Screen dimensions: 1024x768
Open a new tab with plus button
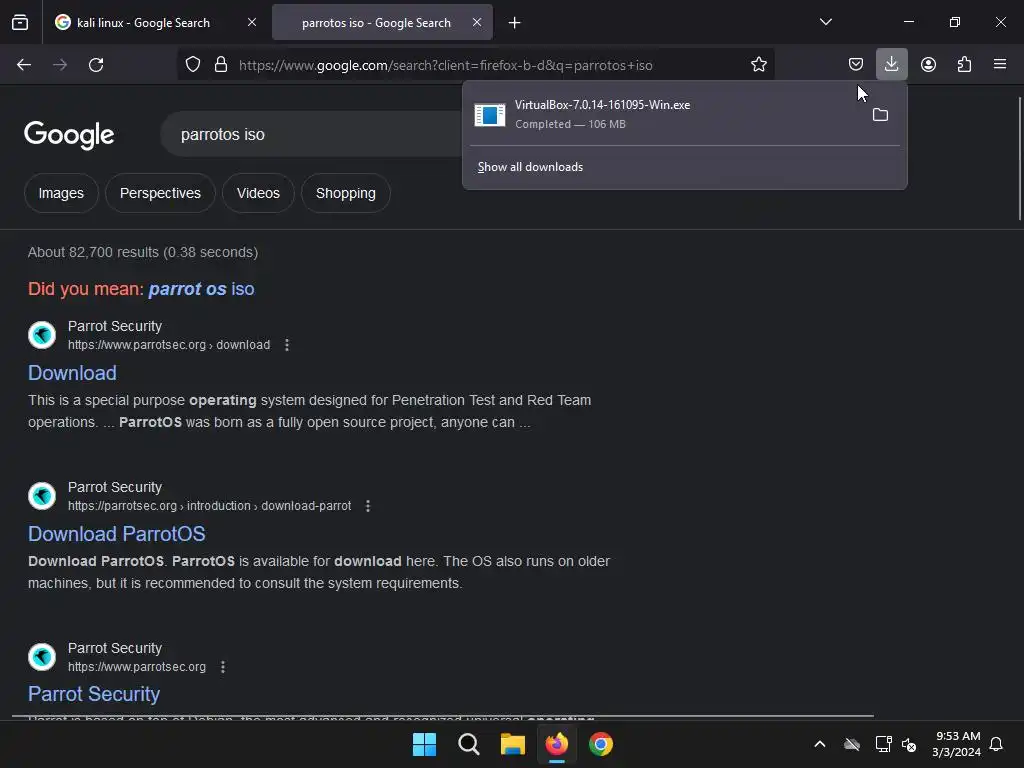pos(515,23)
